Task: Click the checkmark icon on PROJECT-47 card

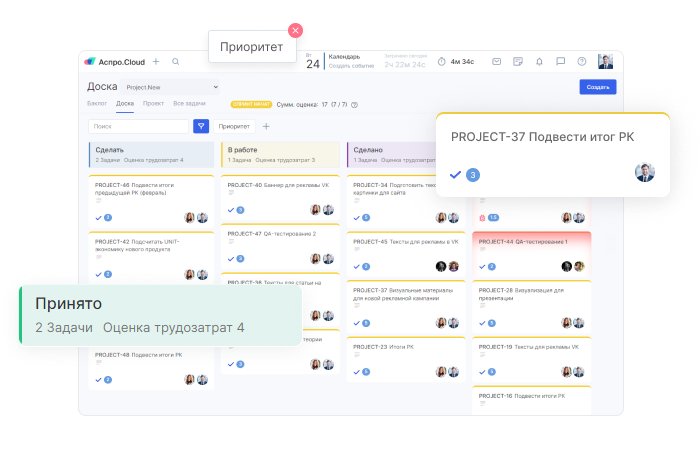Action: (x=231, y=259)
